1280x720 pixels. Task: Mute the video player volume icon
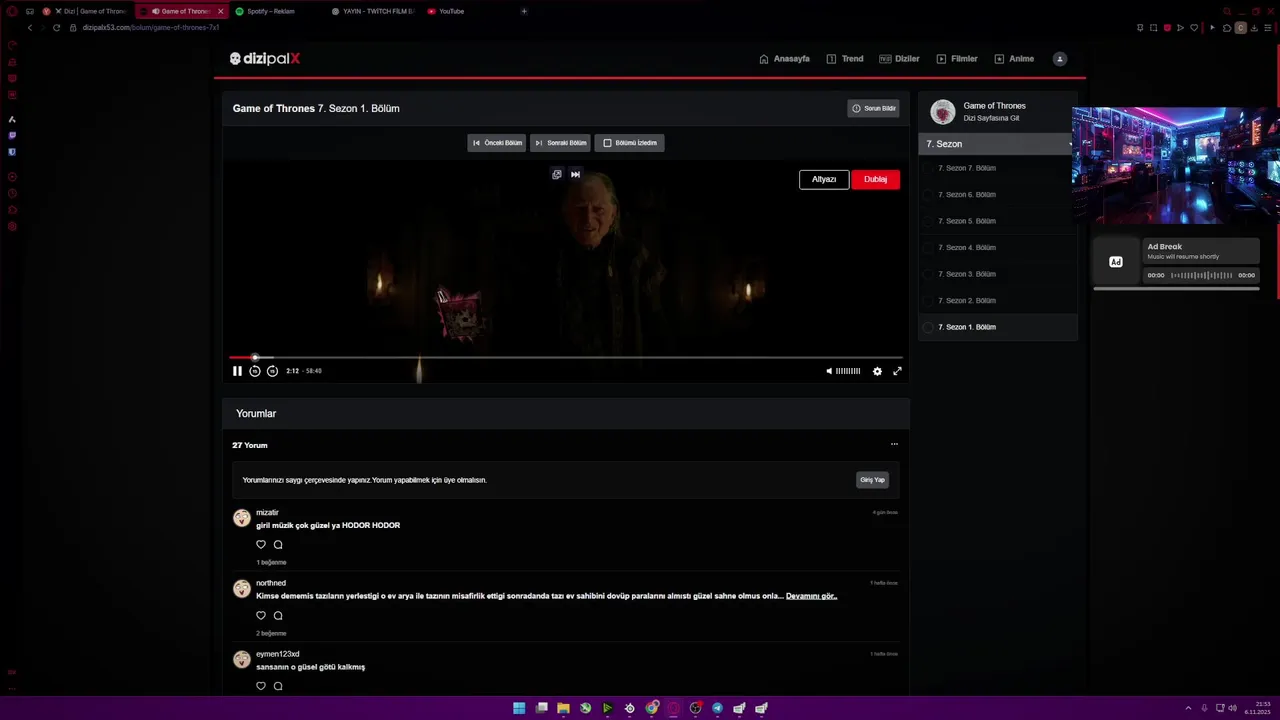829,371
